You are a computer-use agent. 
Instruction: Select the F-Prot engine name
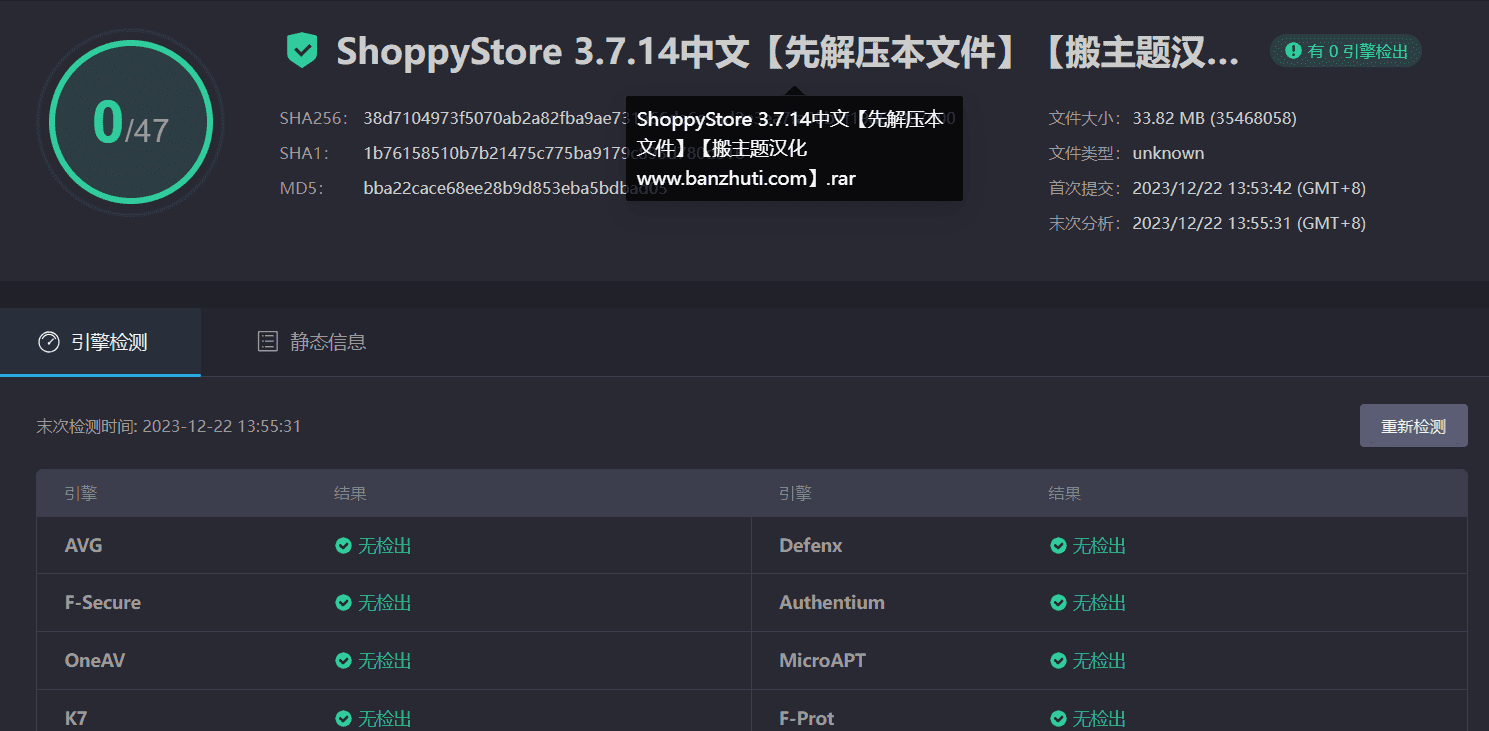[807, 718]
